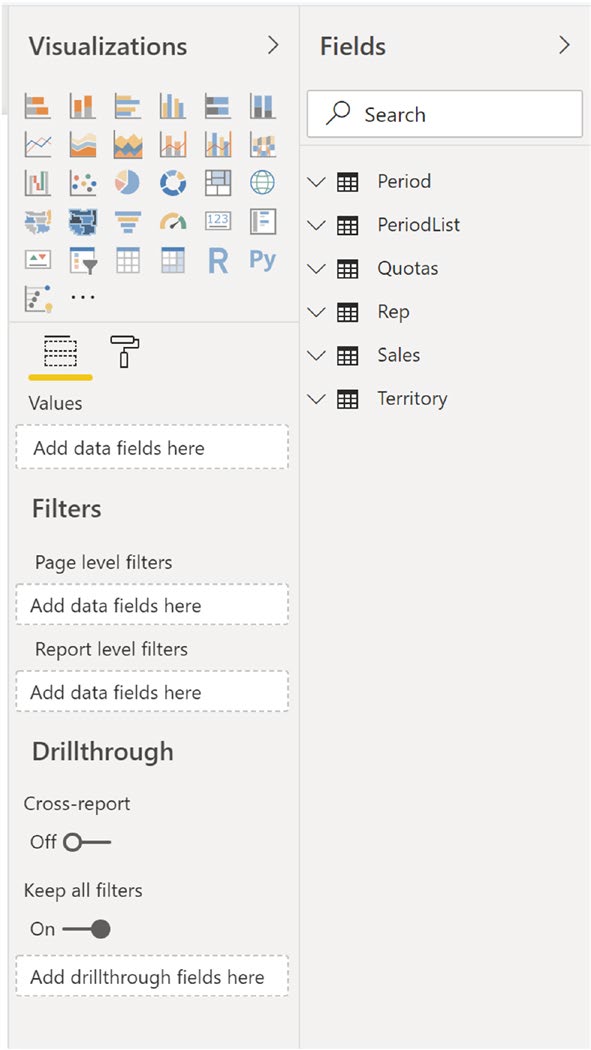Select the donut chart visualization icon
The image size is (591, 1050).
click(x=173, y=182)
